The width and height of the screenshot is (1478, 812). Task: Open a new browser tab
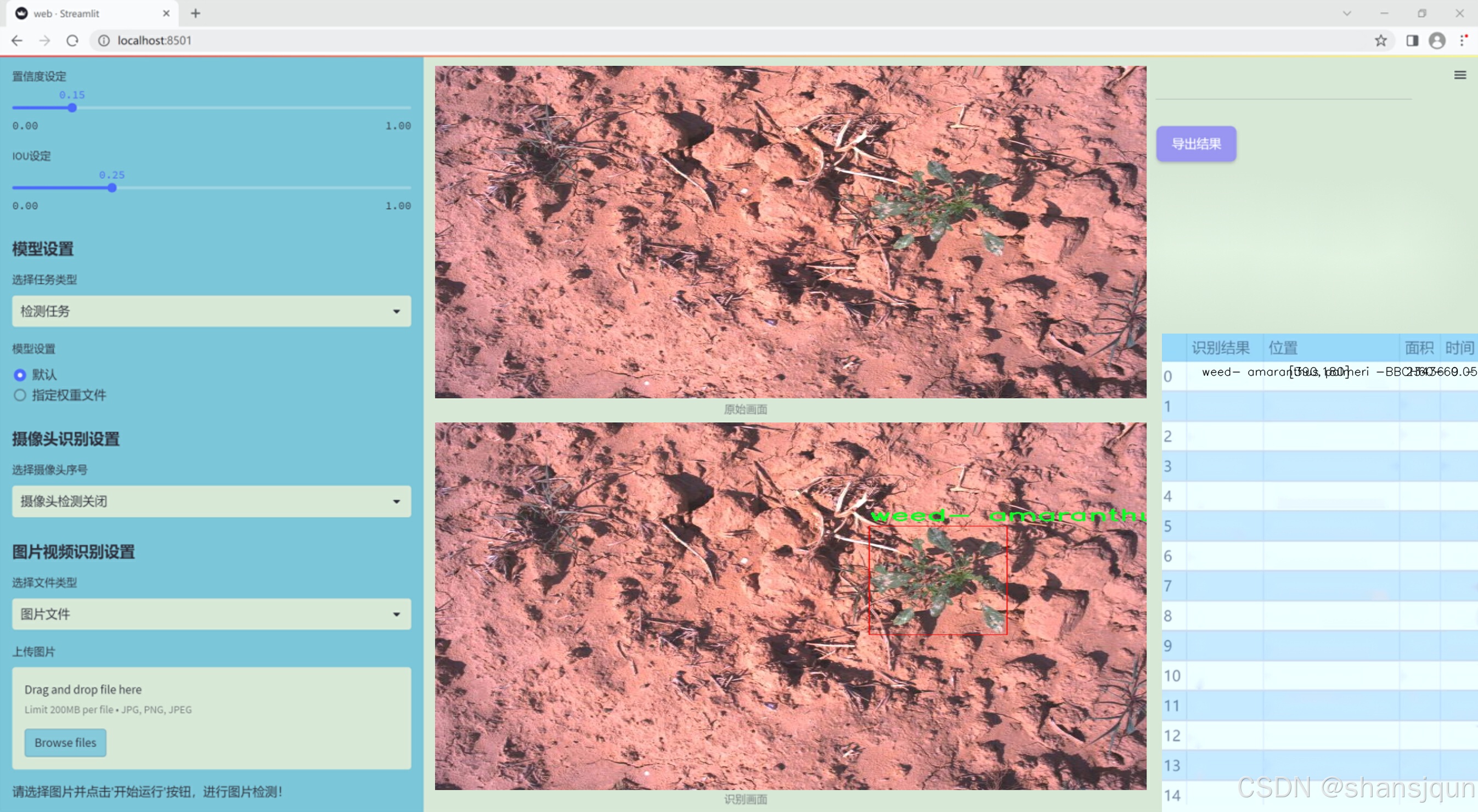(x=196, y=13)
